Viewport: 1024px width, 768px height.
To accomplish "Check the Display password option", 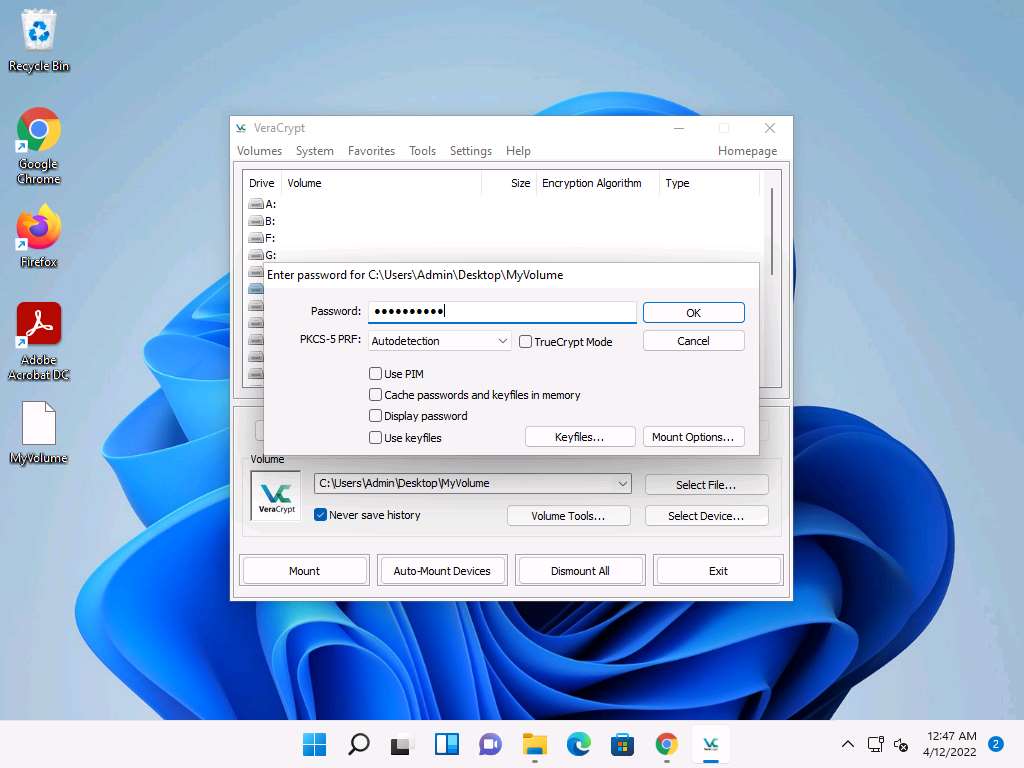I will tap(376, 416).
